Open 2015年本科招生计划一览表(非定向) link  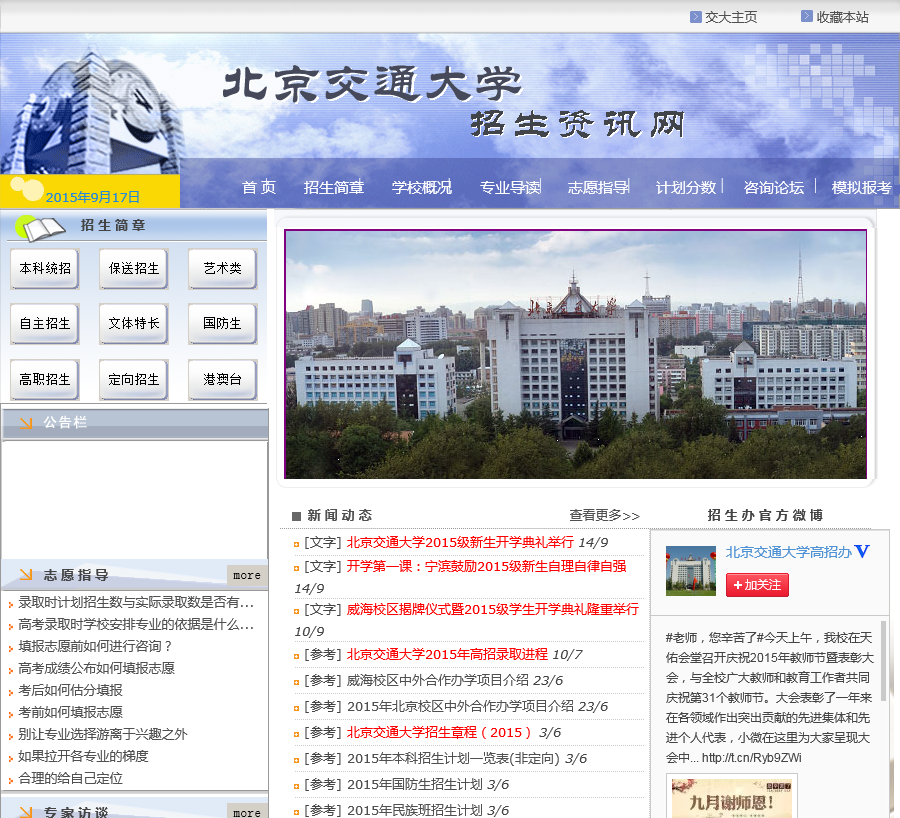click(x=453, y=759)
